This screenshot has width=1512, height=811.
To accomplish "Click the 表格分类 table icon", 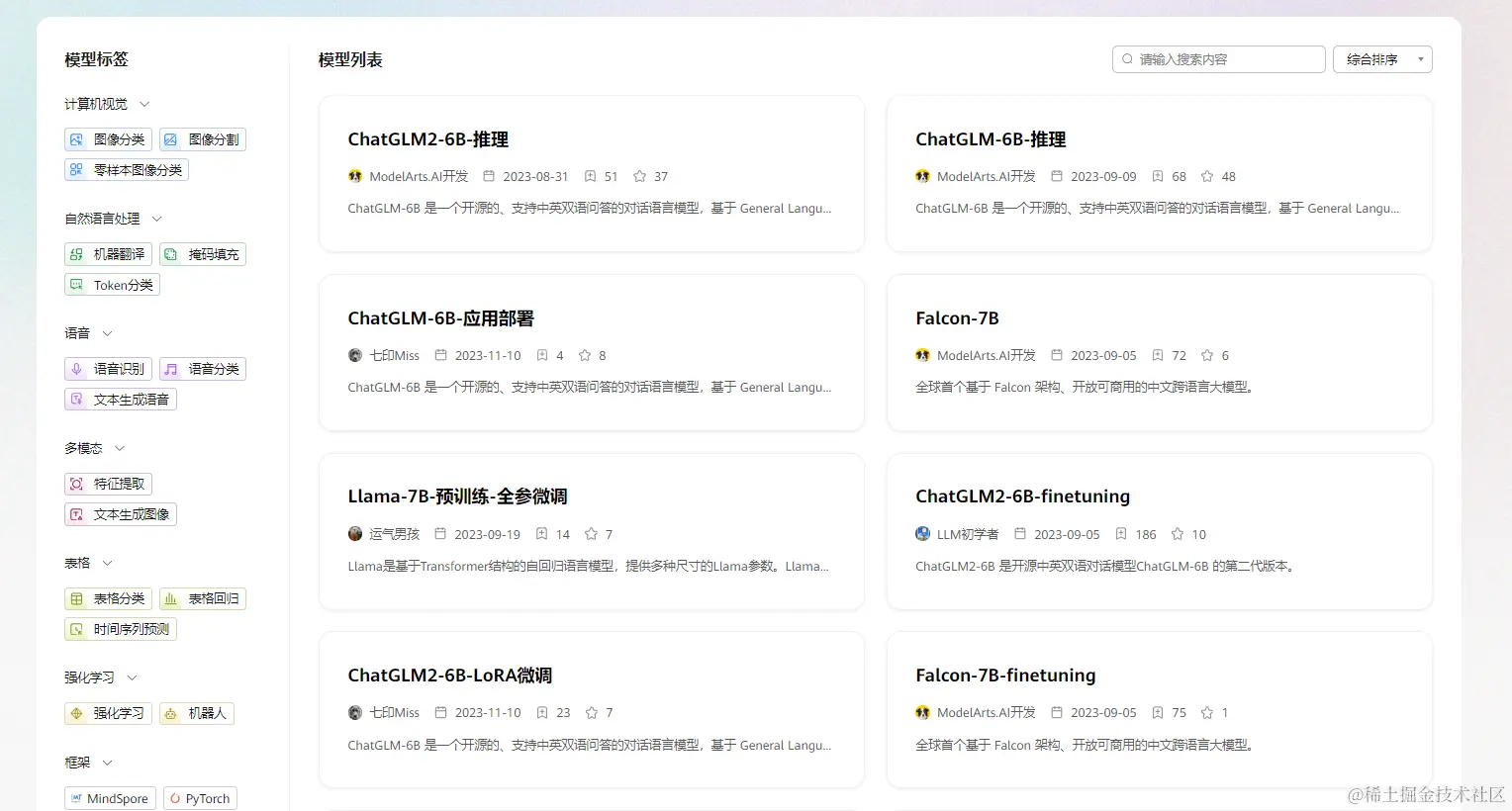I will click(x=76, y=598).
